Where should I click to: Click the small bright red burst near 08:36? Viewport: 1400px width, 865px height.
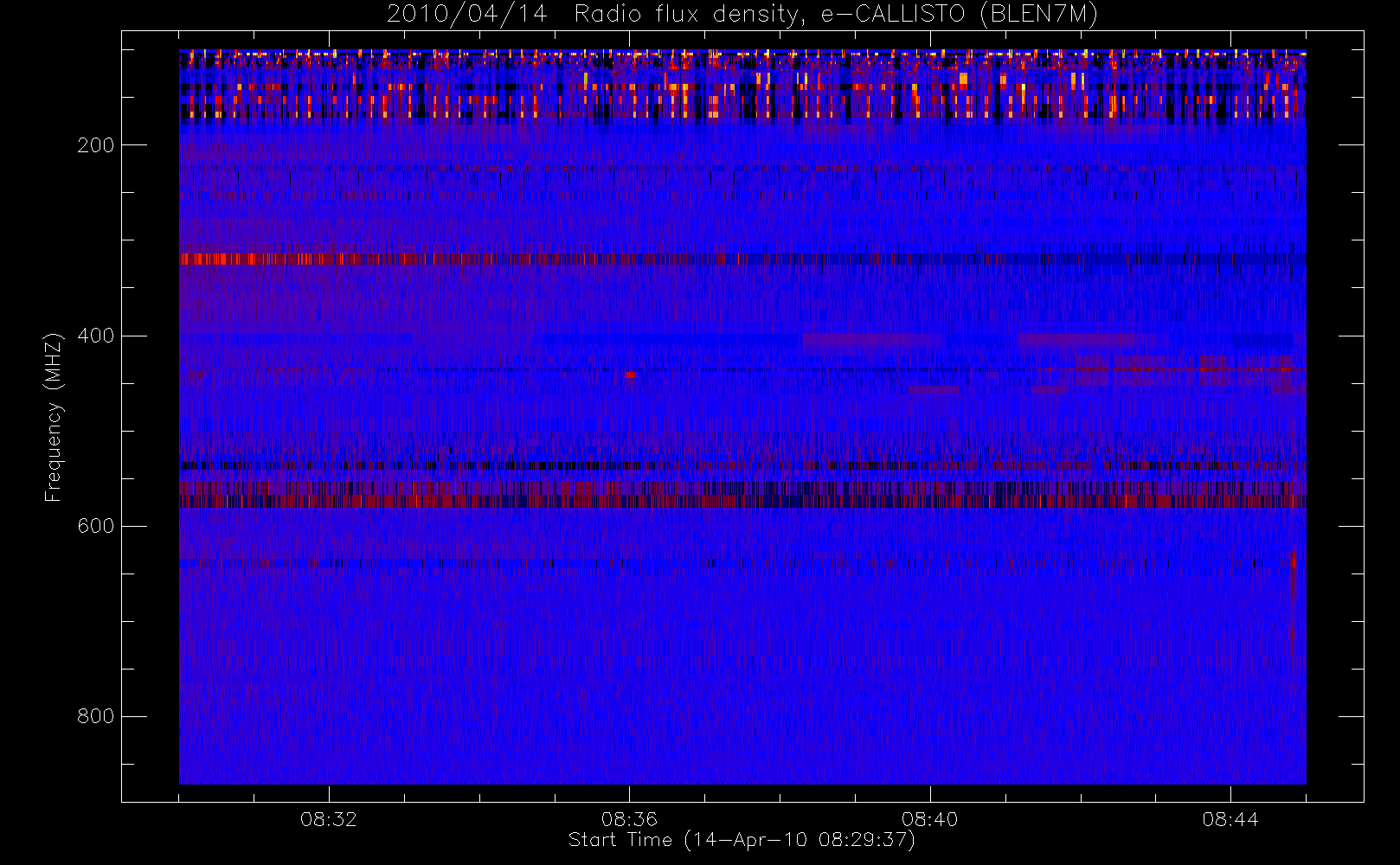coord(629,375)
